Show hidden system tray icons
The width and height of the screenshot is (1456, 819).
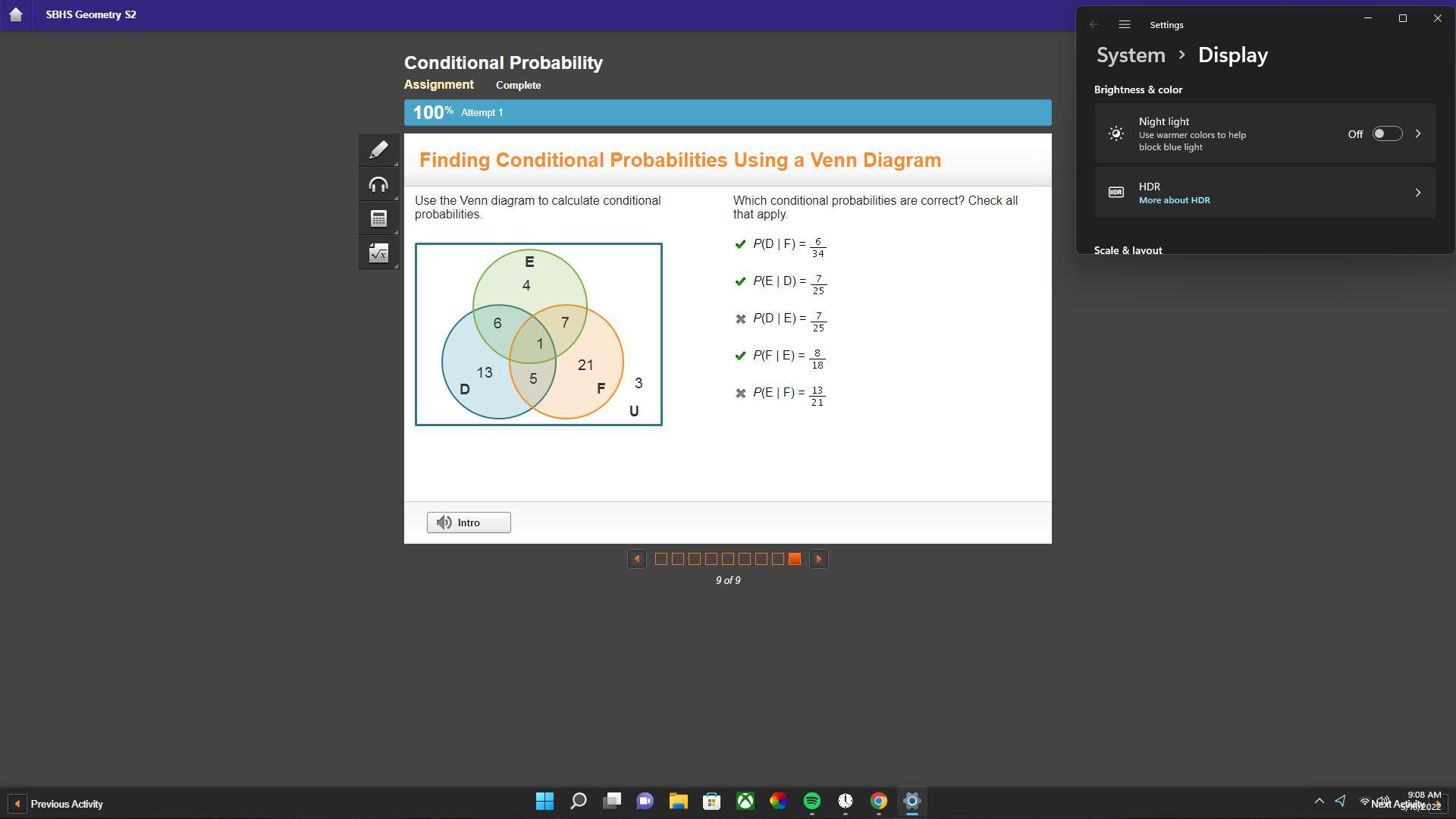(1319, 801)
